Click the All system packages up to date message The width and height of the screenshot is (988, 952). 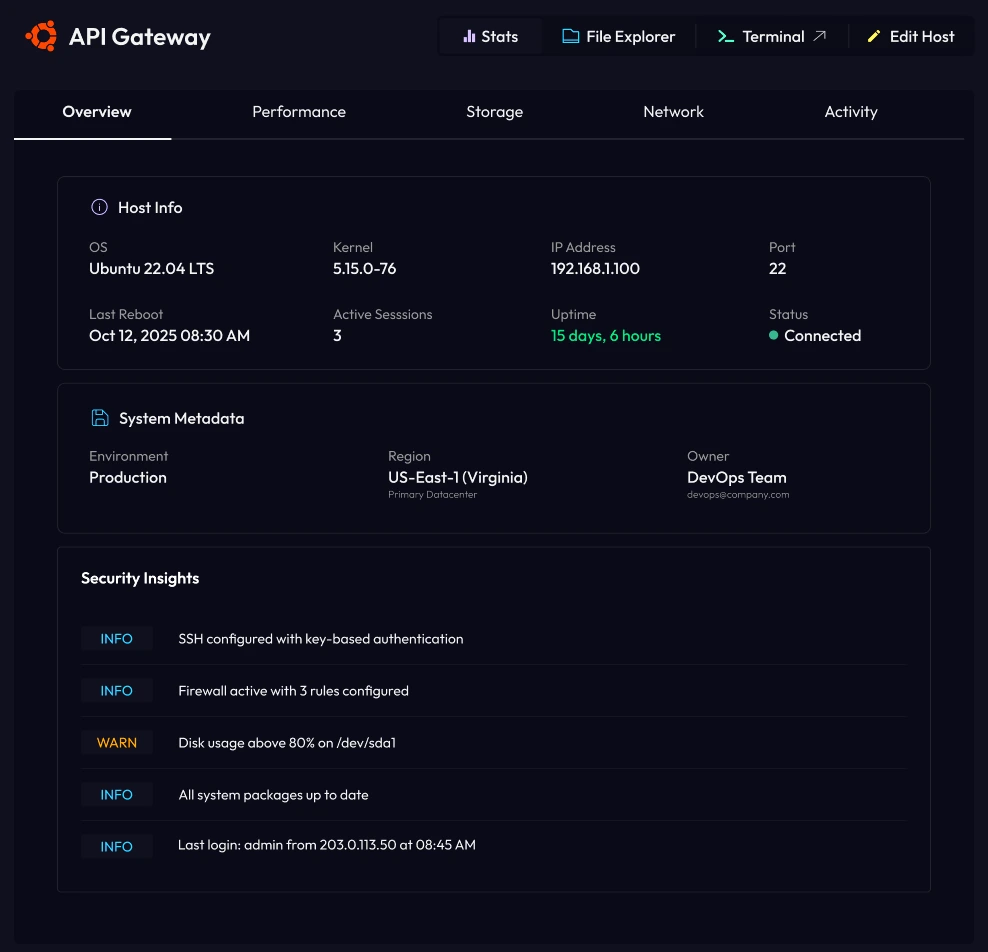pos(273,794)
